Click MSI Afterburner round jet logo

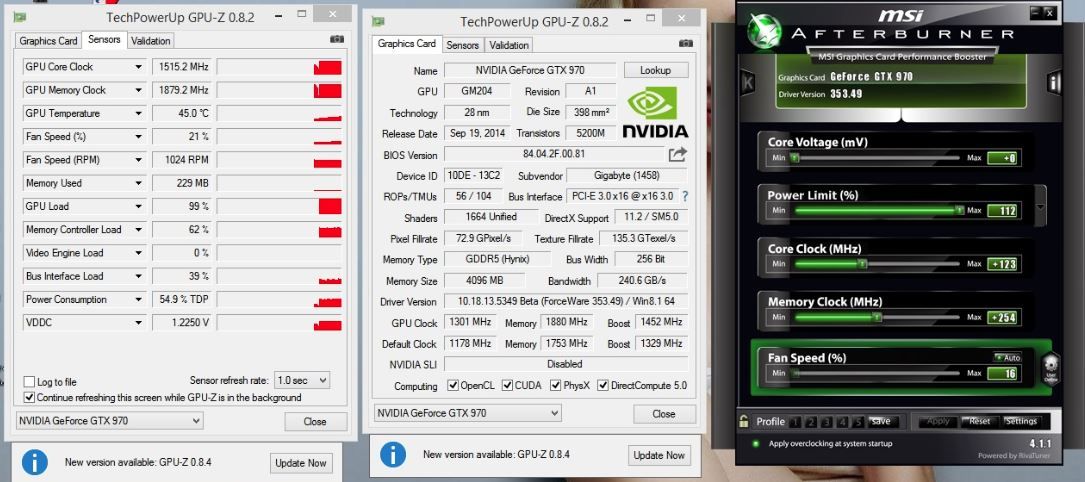pyautogui.click(x=764, y=32)
